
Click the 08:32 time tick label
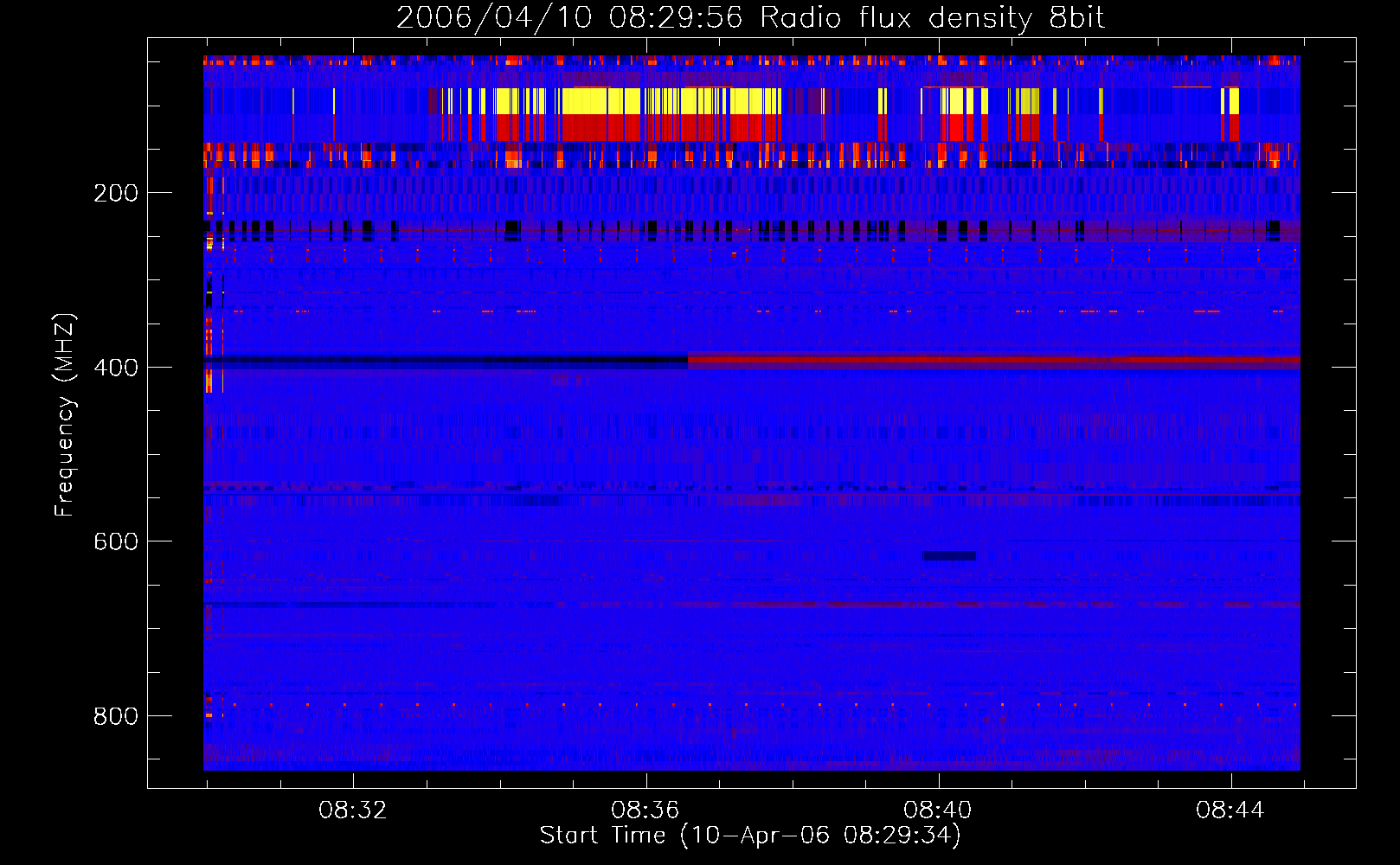(x=352, y=811)
